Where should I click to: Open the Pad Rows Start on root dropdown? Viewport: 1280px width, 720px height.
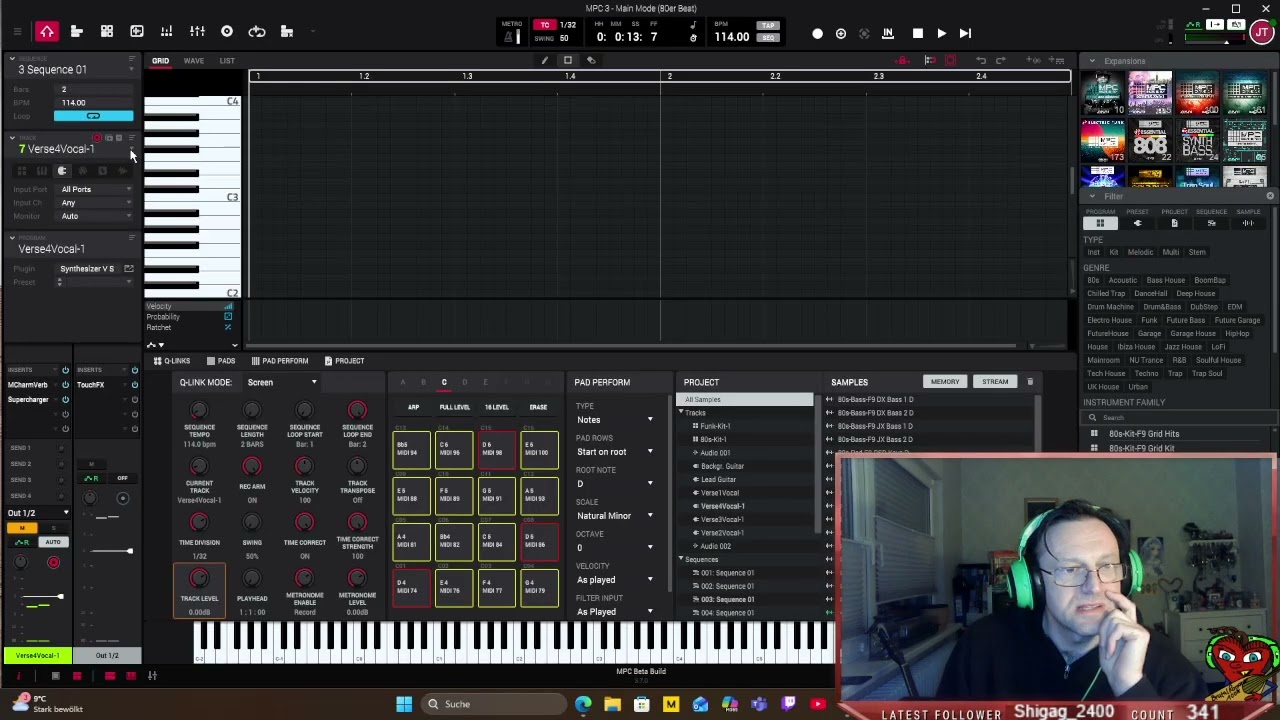tap(614, 452)
